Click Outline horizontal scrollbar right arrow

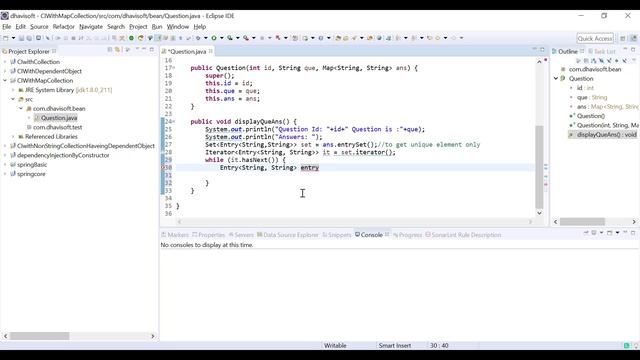634,222
